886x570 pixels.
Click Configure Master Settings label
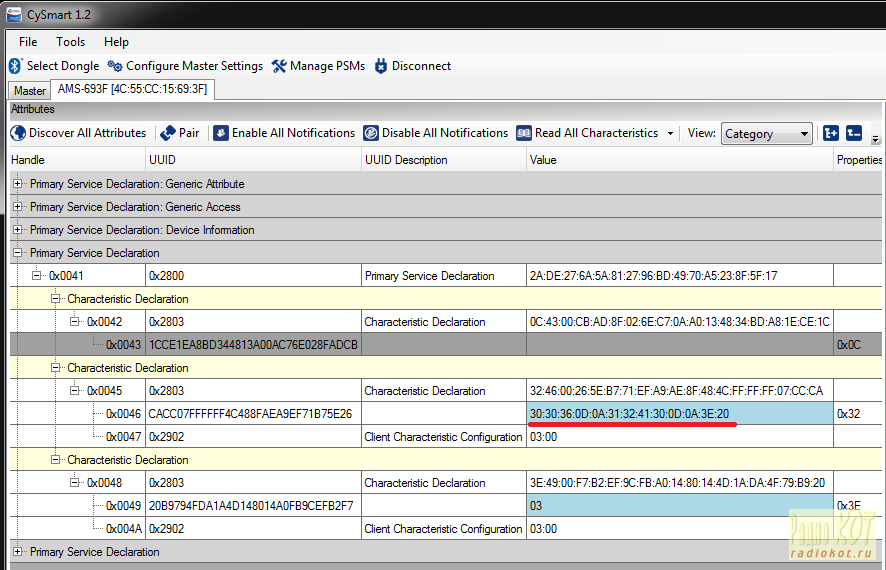click(x=194, y=66)
